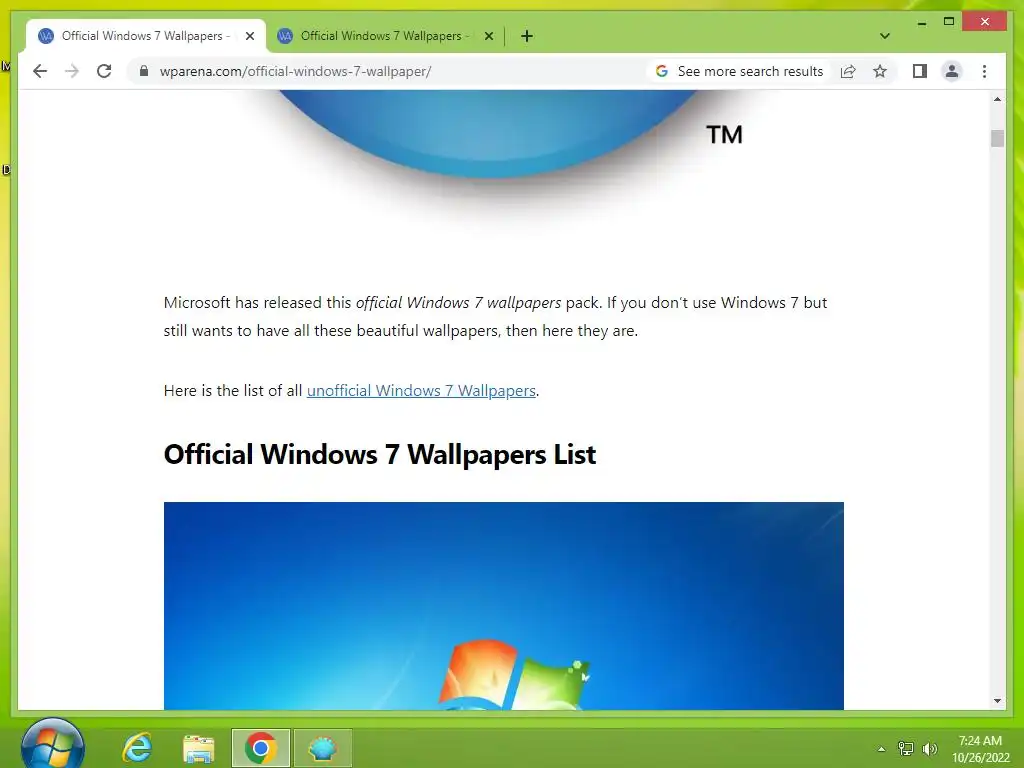View site information via lock icon

144,71
